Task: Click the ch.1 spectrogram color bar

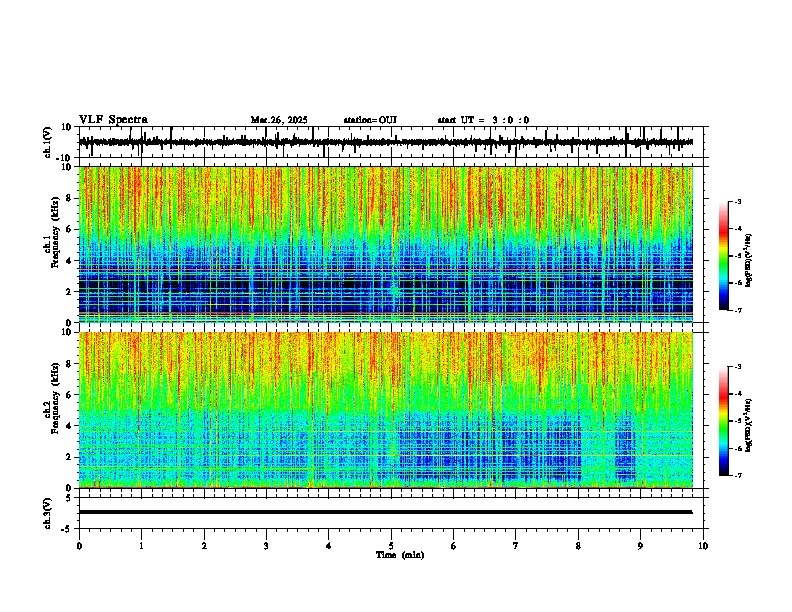Action: click(x=724, y=256)
